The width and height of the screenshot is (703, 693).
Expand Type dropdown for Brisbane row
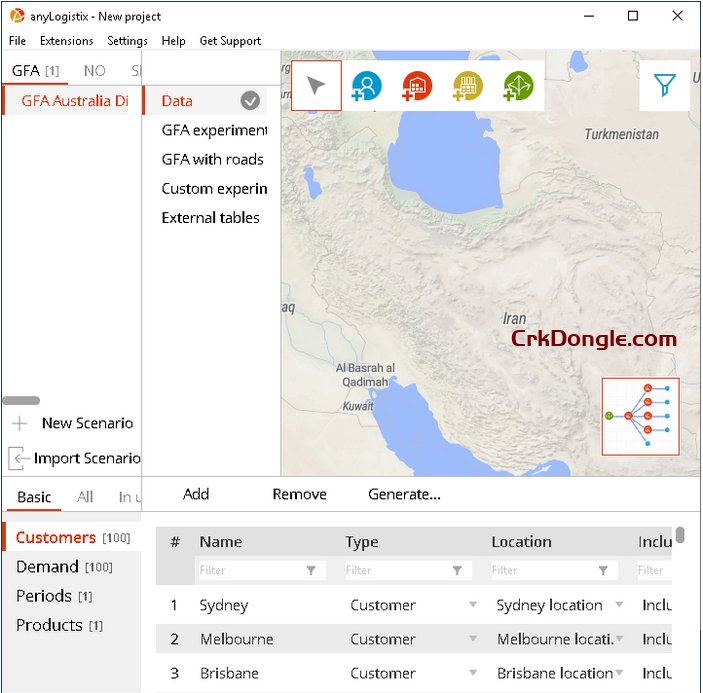[473, 674]
